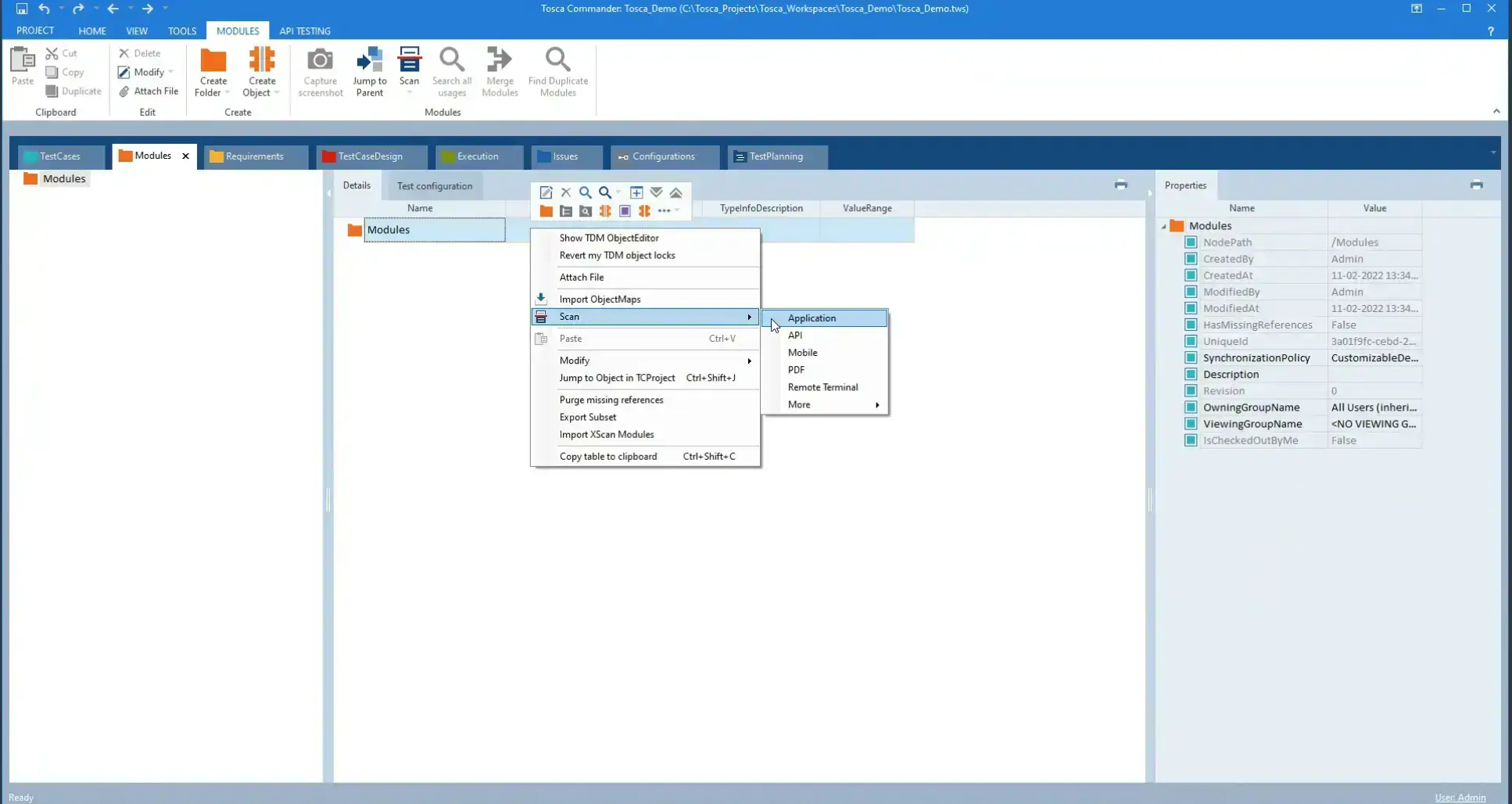Open the Test configuration tab
The height and width of the screenshot is (804, 1512).
pyautogui.click(x=434, y=186)
